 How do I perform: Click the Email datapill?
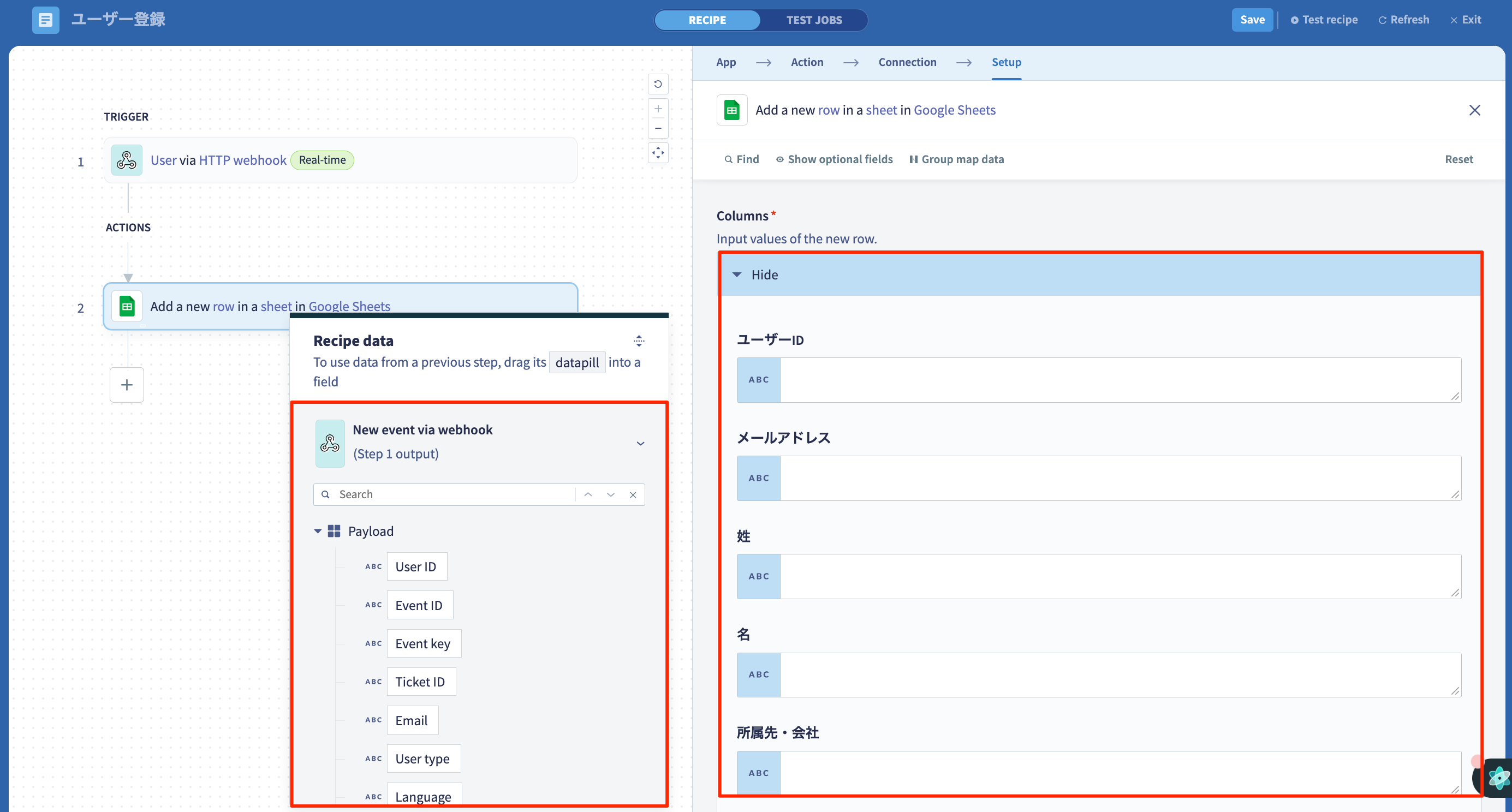[412, 720]
